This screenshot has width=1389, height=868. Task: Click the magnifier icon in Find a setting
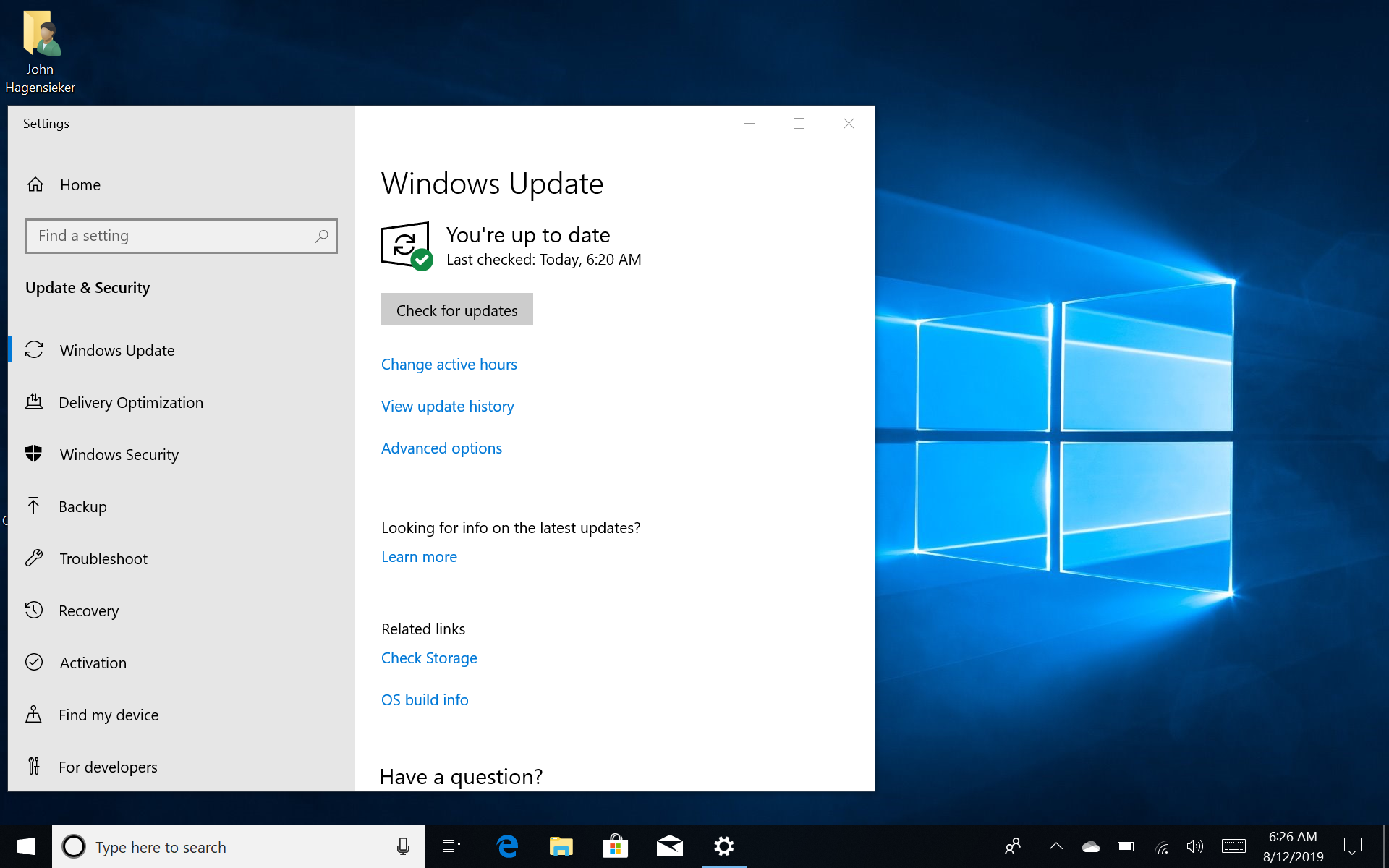tap(321, 236)
